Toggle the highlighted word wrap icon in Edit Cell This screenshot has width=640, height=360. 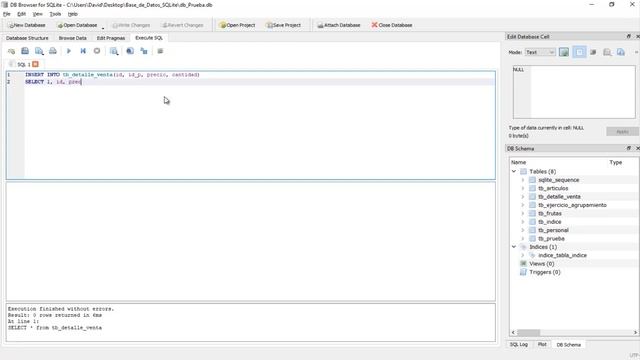point(579,52)
